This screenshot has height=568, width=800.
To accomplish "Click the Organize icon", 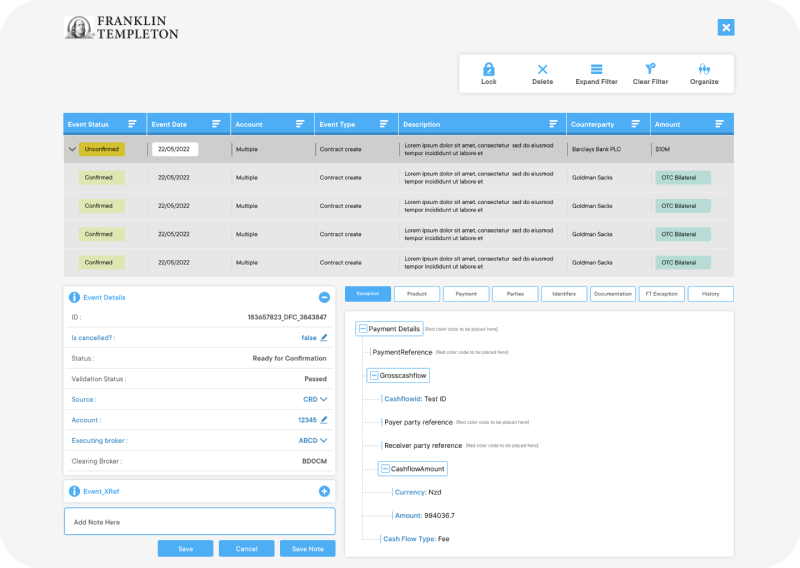I will (704, 69).
